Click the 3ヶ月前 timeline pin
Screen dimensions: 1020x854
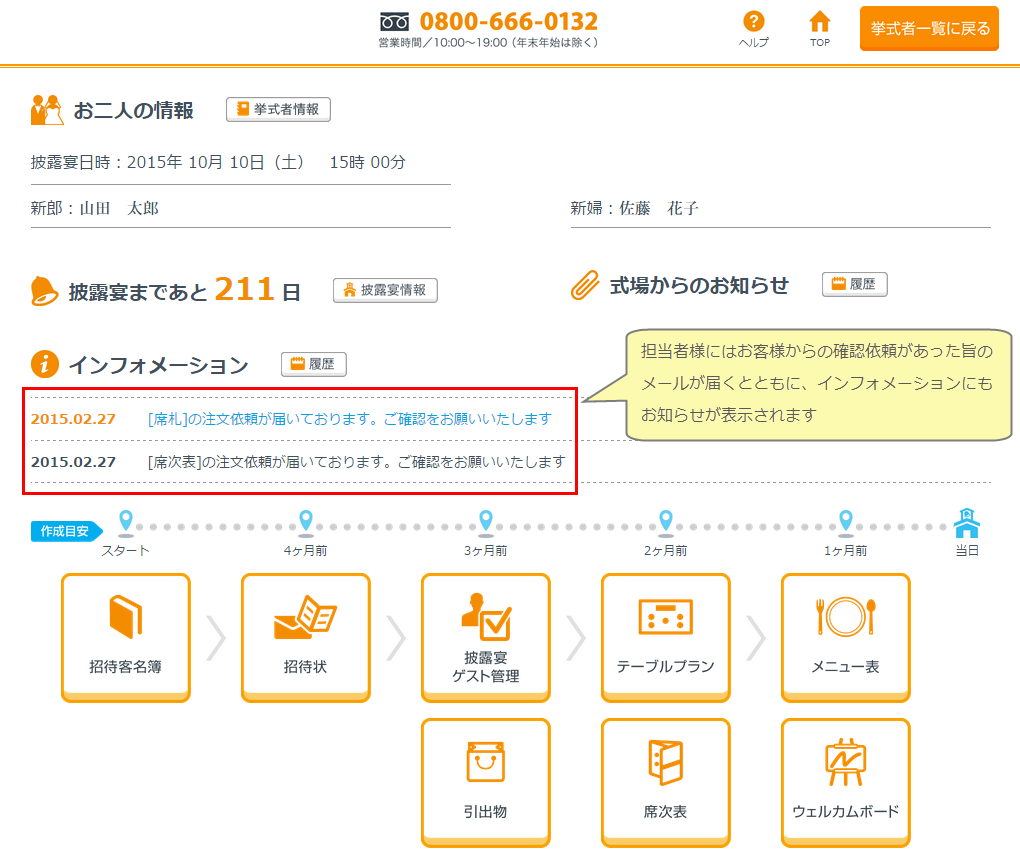pos(485,521)
